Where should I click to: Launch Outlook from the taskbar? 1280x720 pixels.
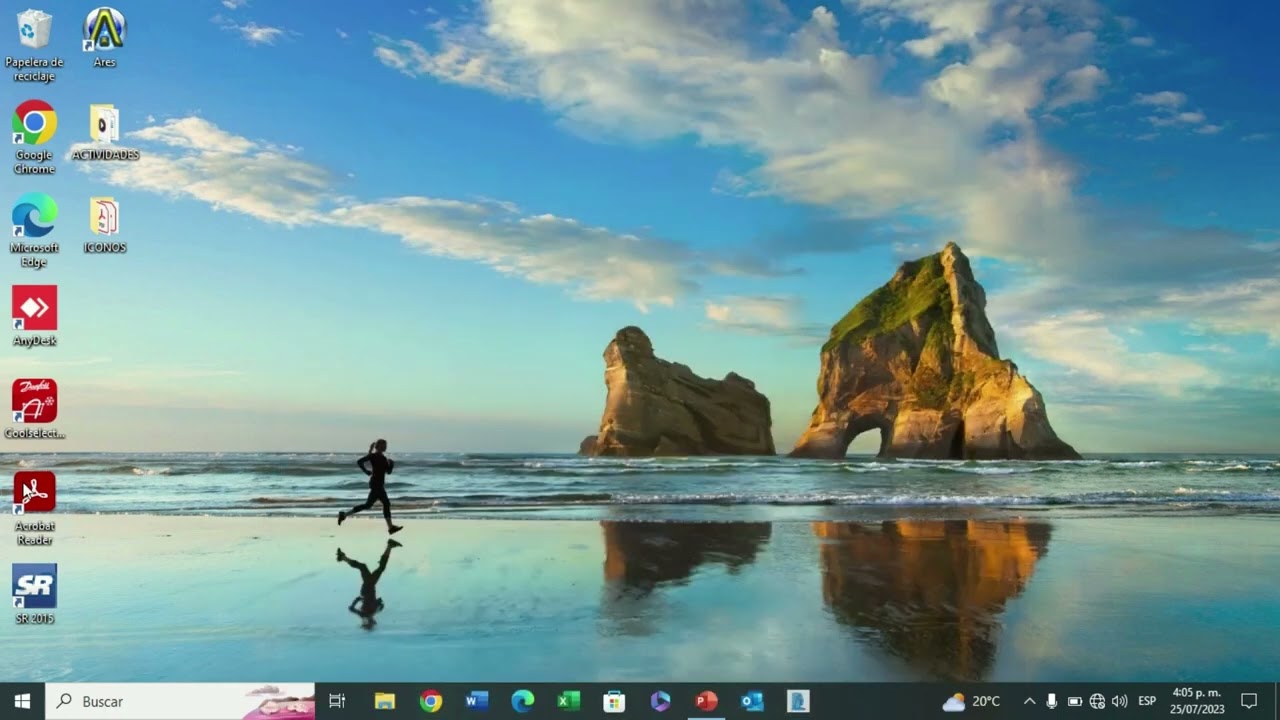[752, 701]
